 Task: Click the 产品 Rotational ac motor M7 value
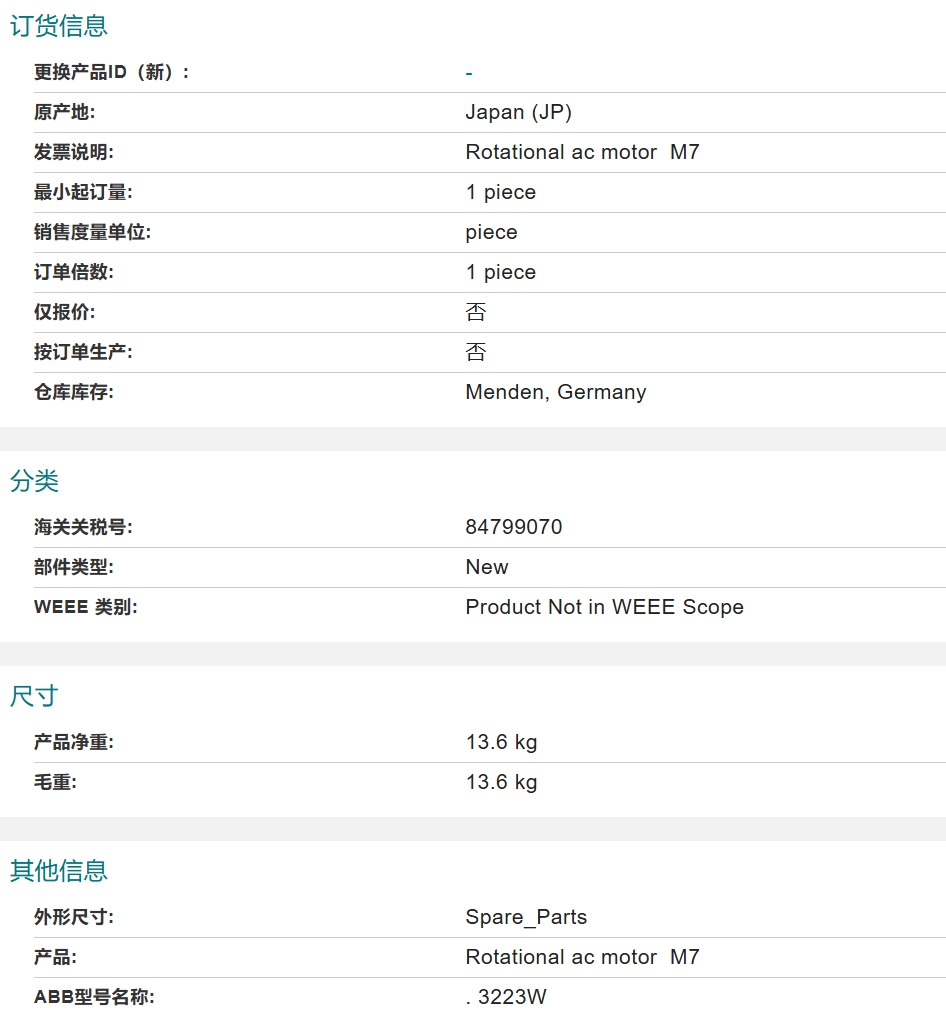click(x=582, y=957)
